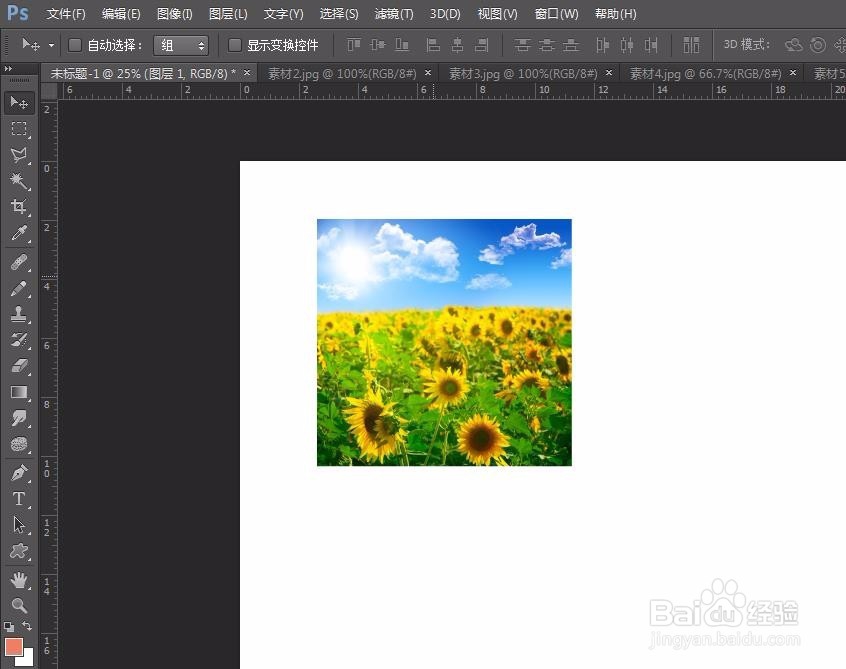Select the Pen tool
846x669 pixels.
19,473
